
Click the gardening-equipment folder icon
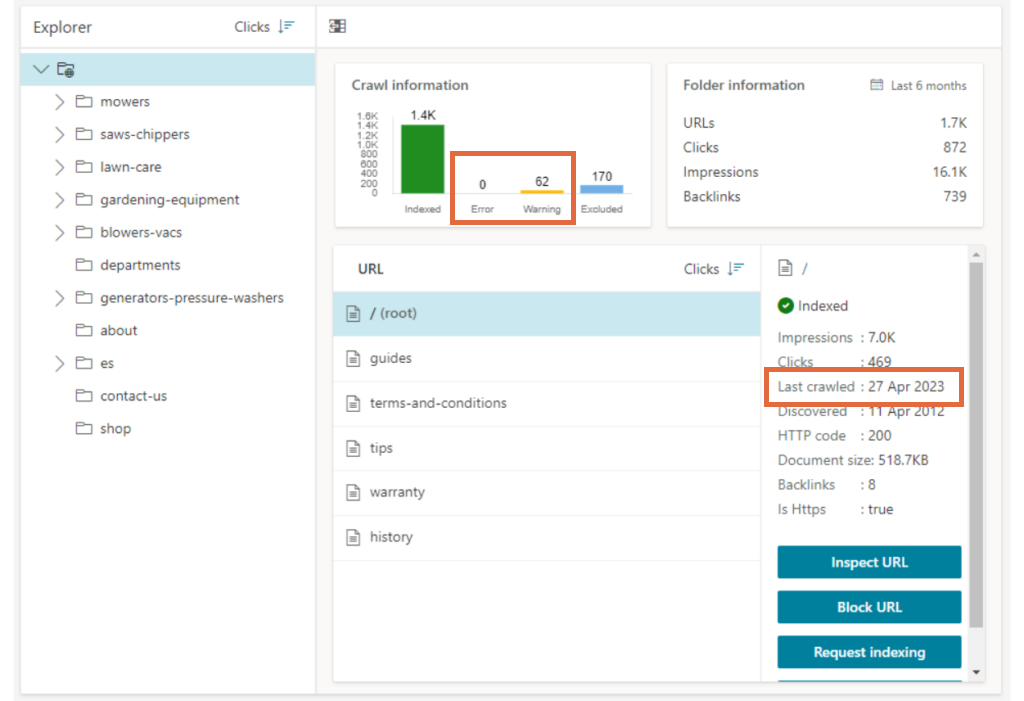tap(84, 199)
